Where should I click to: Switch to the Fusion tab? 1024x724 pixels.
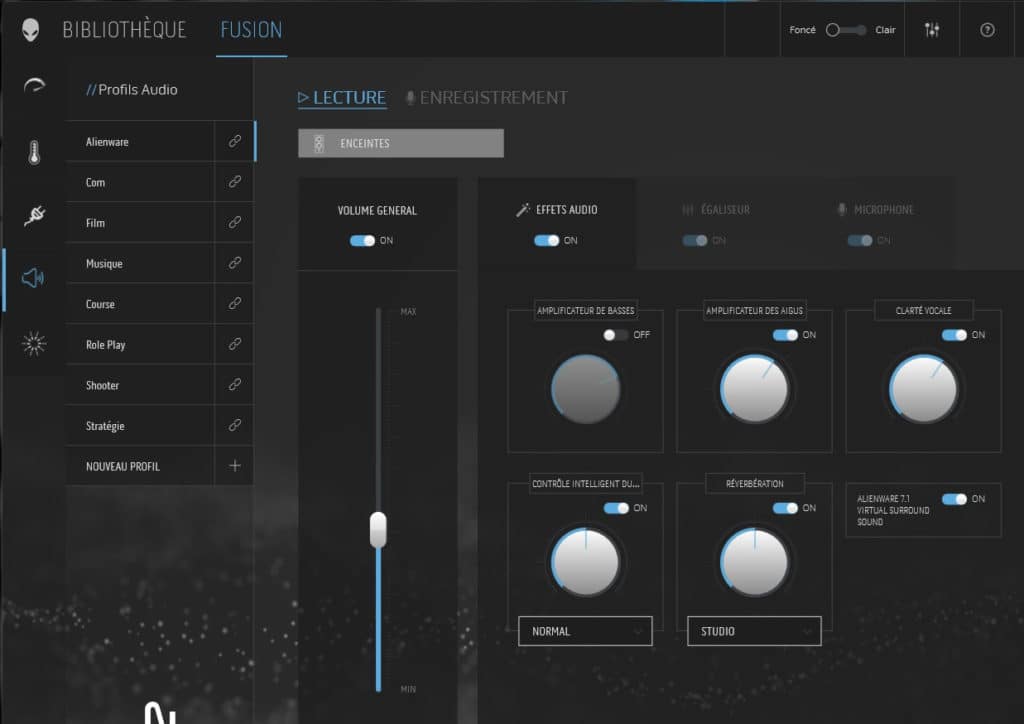251,30
